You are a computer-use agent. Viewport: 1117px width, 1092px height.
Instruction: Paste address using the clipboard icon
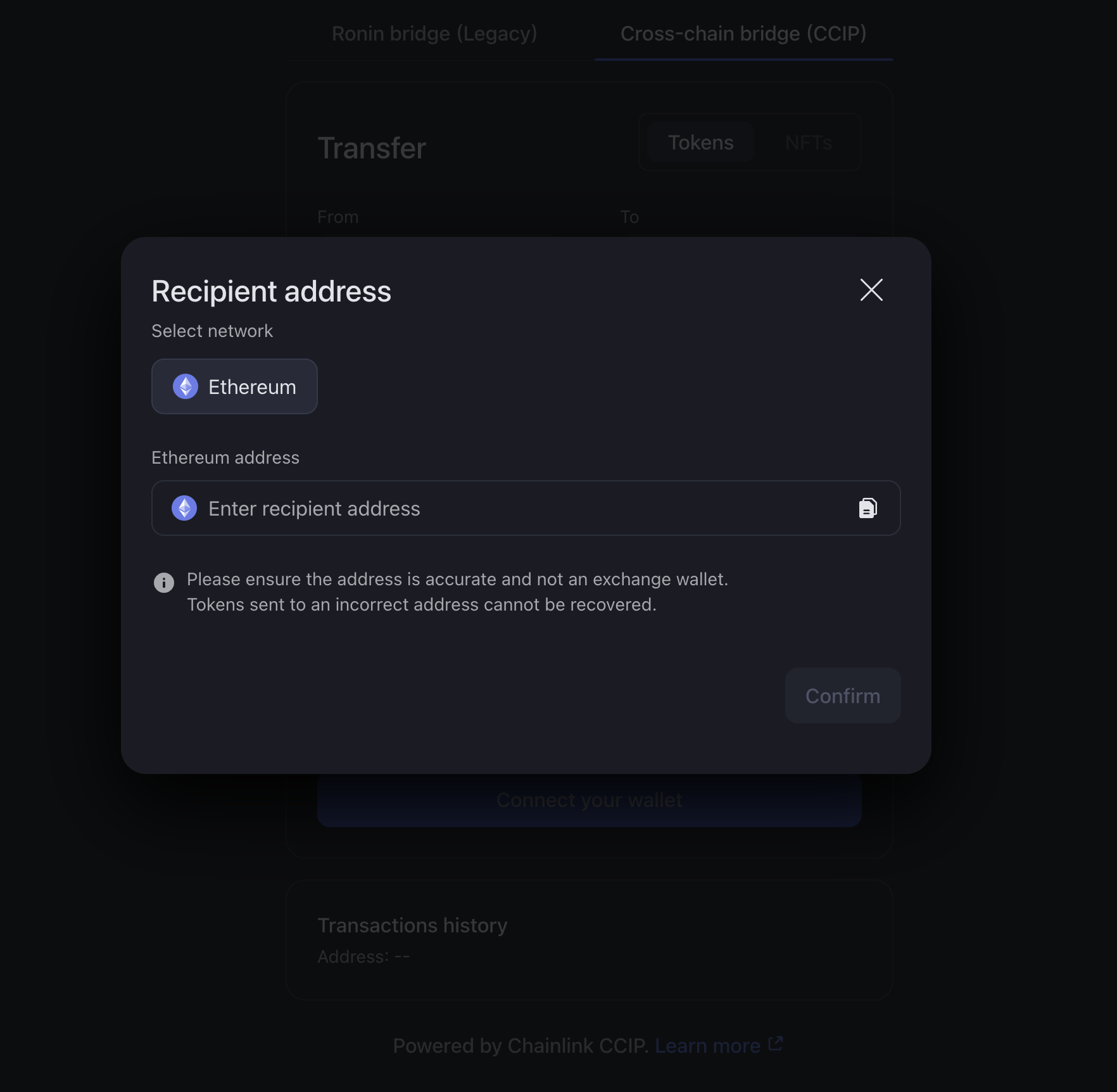point(868,508)
